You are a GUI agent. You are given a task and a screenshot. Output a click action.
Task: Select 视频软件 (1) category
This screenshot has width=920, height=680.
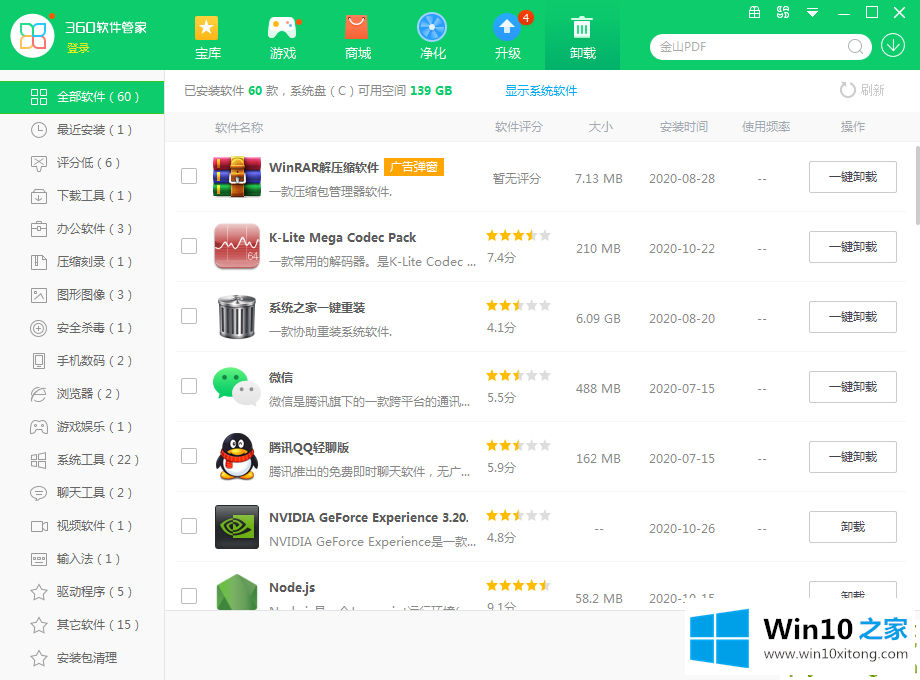pyautogui.click(x=82, y=526)
